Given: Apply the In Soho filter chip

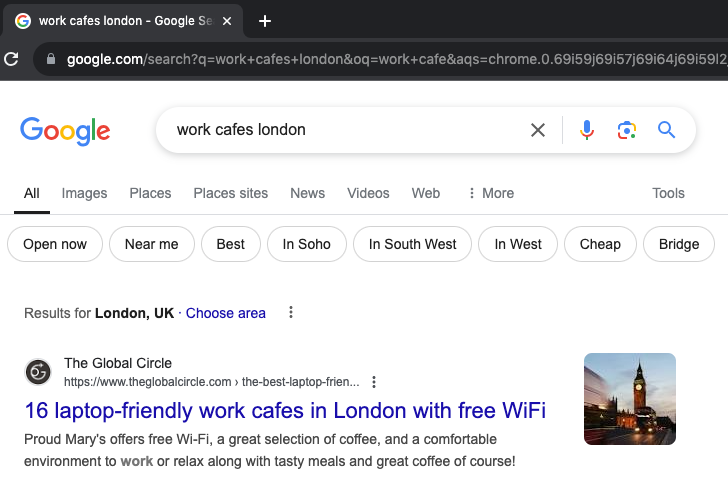Looking at the screenshot, I should (x=306, y=244).
